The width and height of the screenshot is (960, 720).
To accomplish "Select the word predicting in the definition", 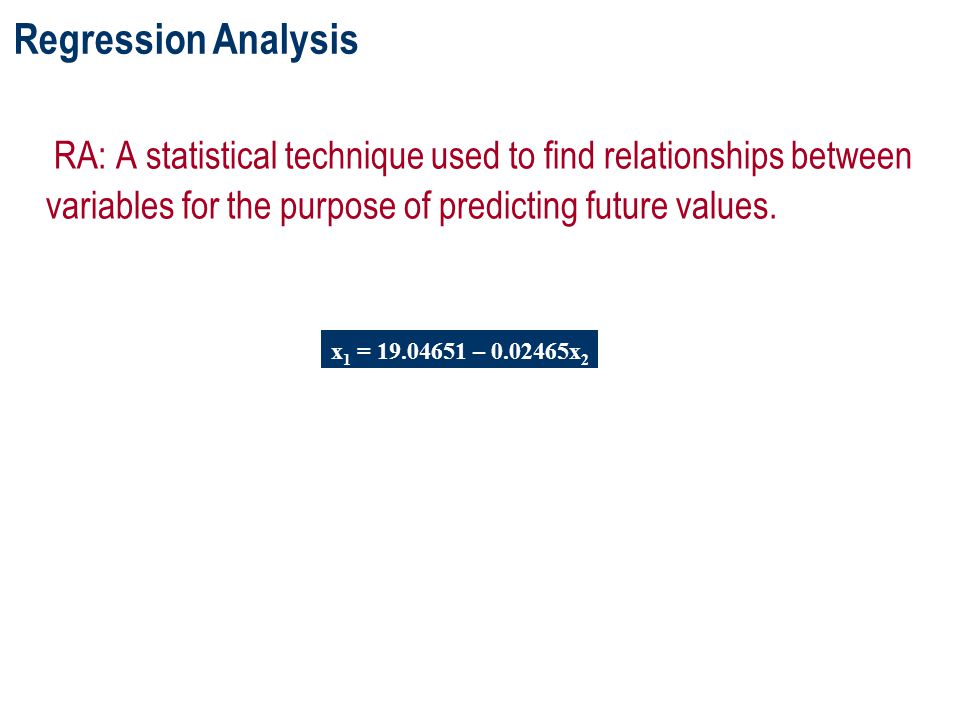I will pyautogui.click(x=508, y=207).
